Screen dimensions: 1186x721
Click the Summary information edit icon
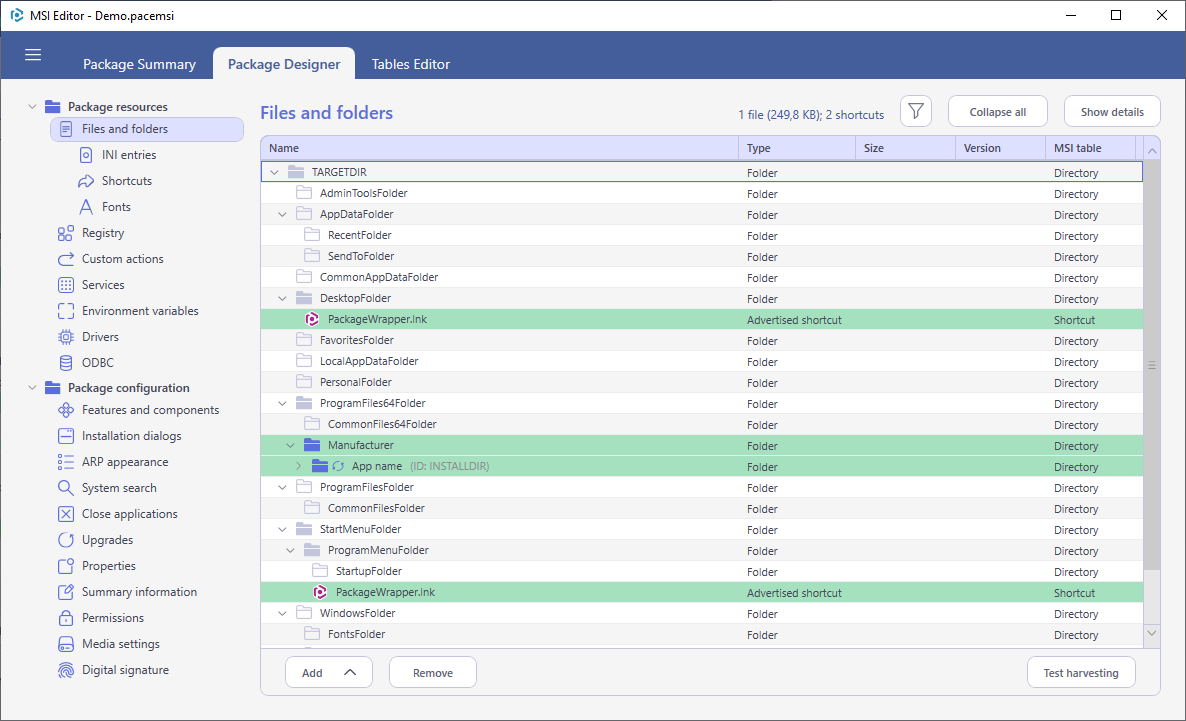pyautogui.click(x=66, y=592)
